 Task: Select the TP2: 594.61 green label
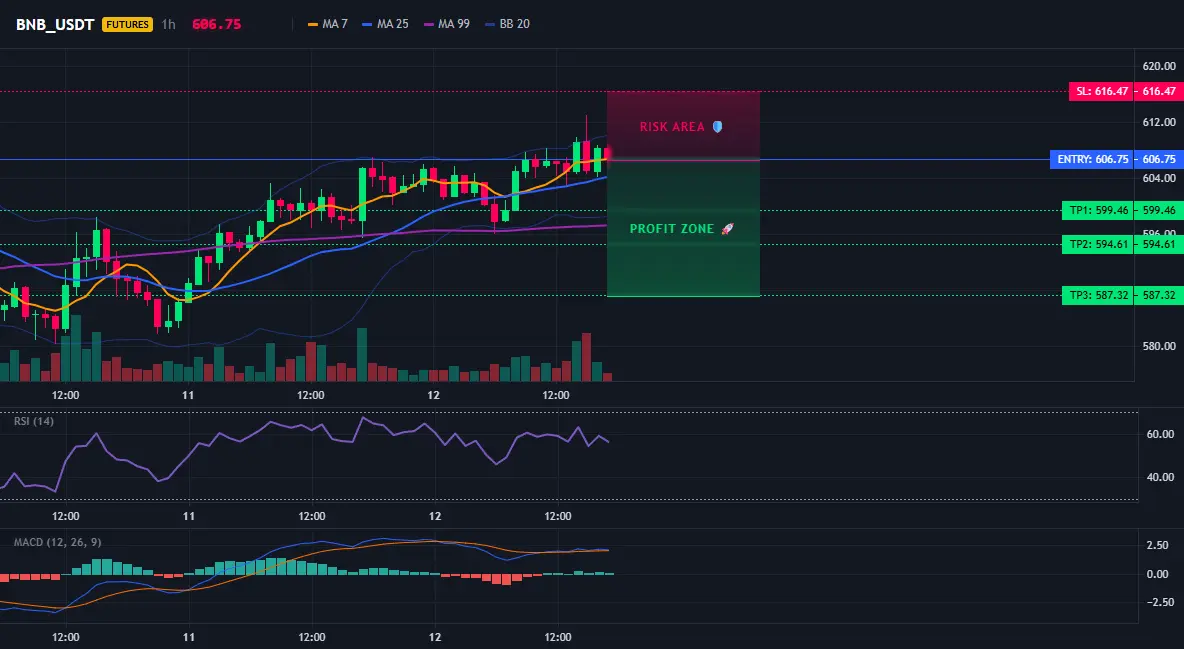click(1099, 244)
